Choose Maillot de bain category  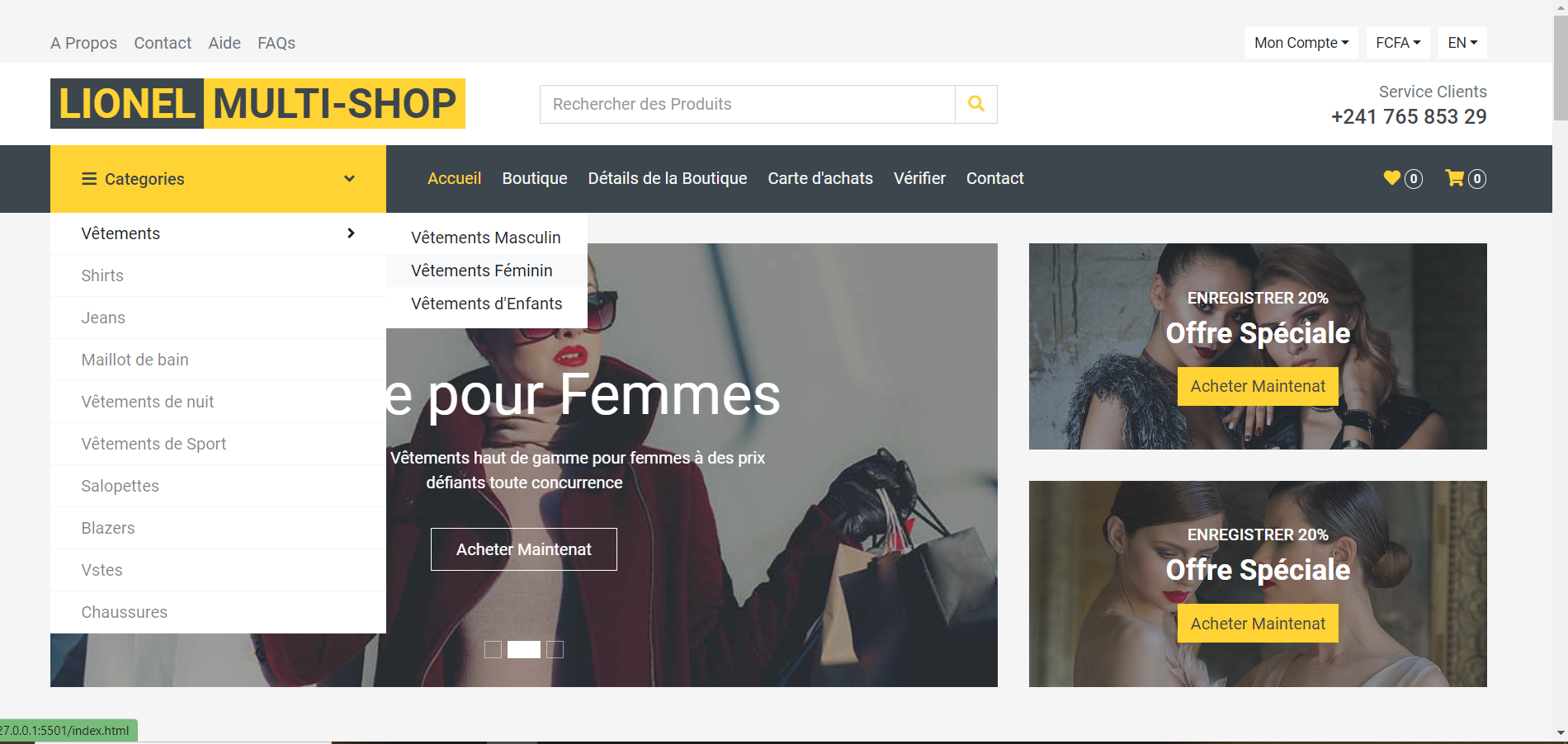[x=135, y=360]
